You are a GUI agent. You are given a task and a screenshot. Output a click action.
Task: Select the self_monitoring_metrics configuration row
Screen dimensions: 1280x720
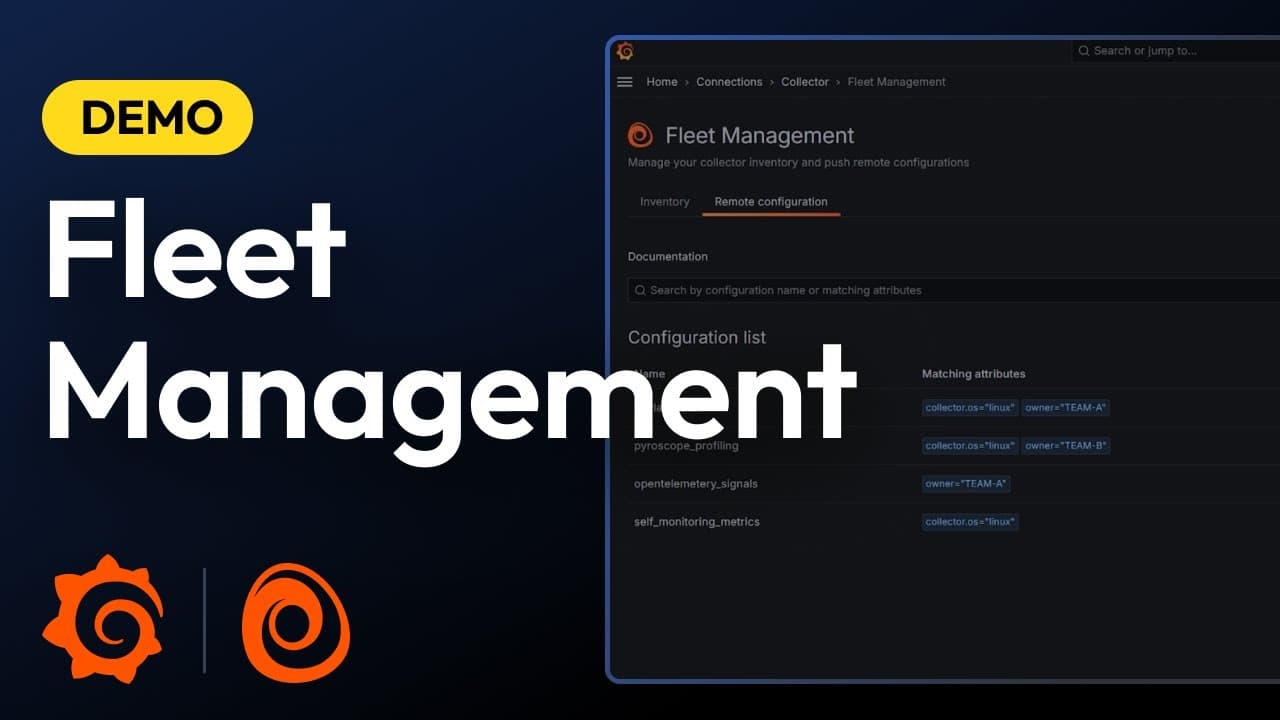coord(696,522)
